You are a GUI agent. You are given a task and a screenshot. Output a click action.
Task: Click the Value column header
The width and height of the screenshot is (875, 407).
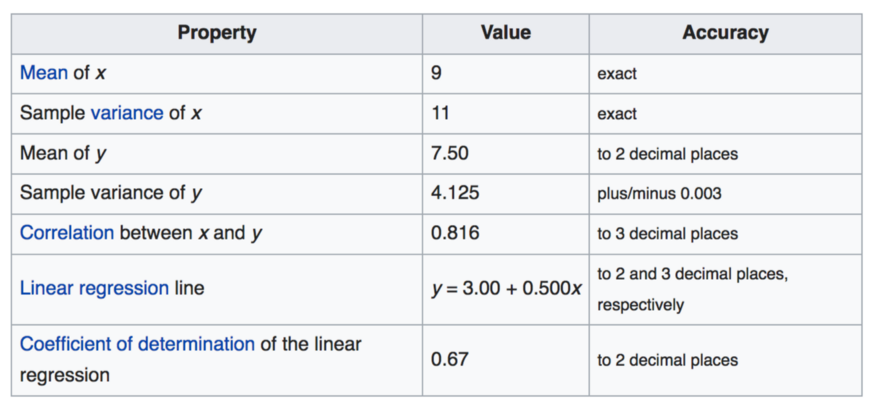[x=505, y=33]
